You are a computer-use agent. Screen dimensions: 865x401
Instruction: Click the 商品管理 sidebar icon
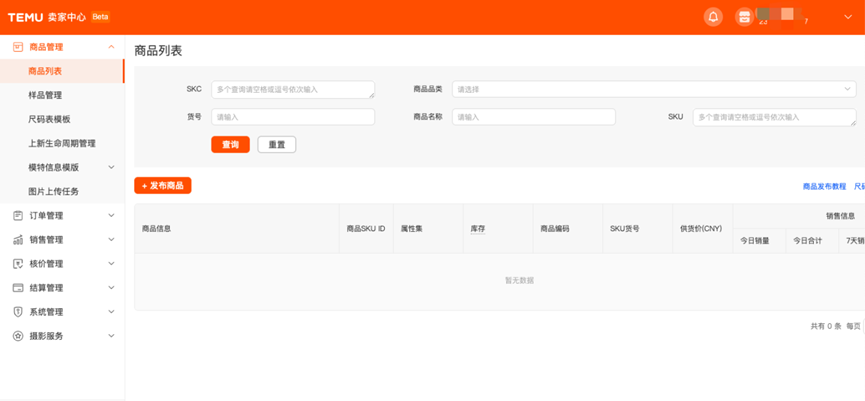click(18, 47)
